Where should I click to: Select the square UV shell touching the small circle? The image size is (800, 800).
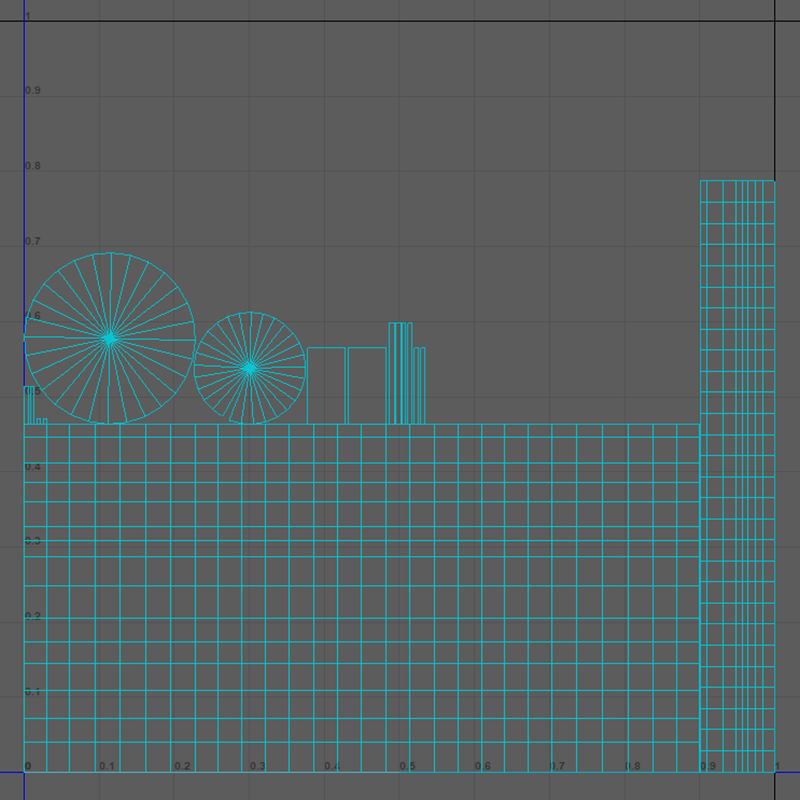[327, 386]
